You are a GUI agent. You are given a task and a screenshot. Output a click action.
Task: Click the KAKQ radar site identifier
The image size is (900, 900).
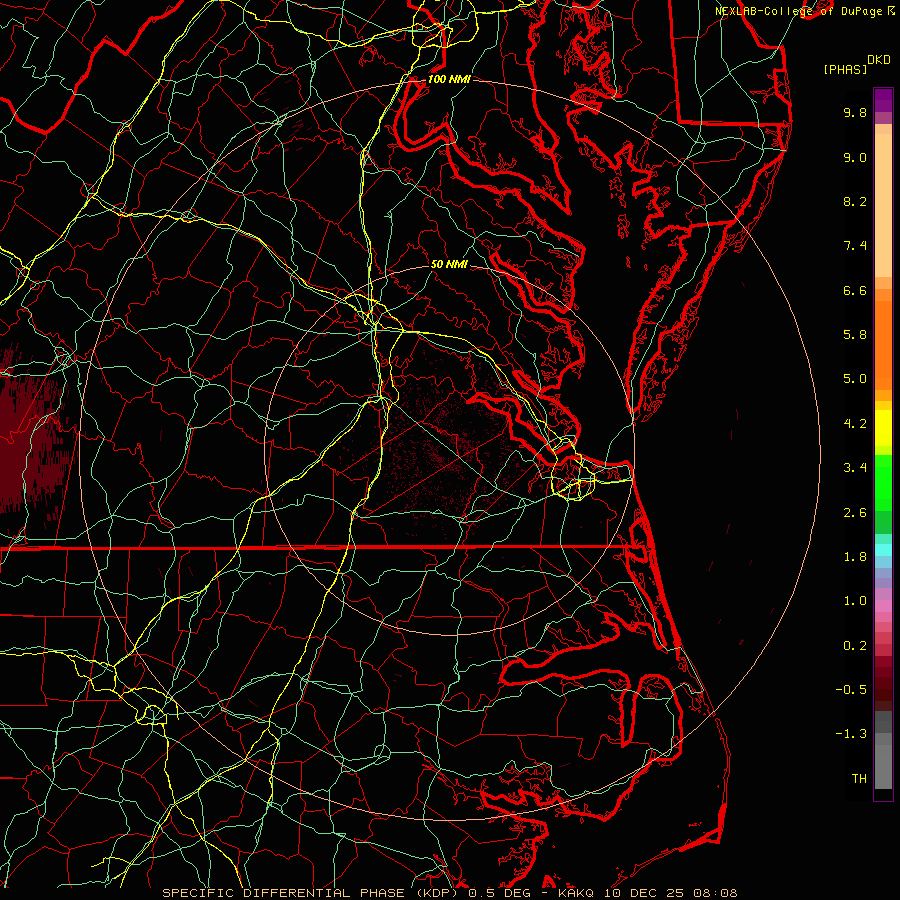[x=576, y=893]
